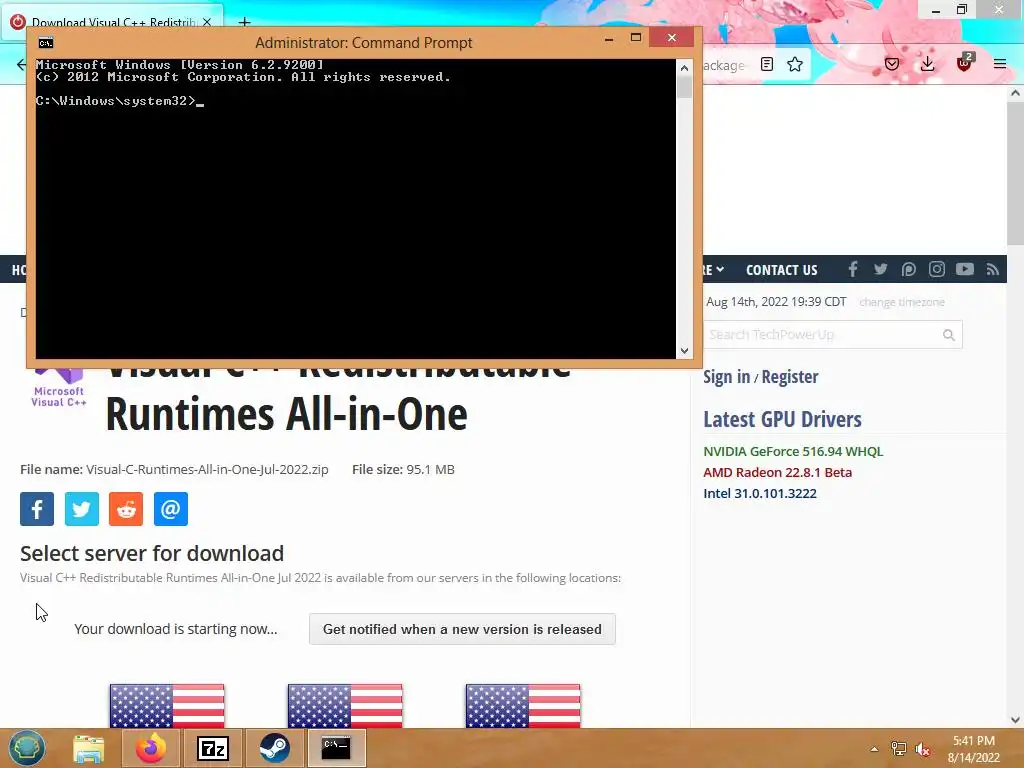The image size is (1024, 768).
Task: Open the uBlock Origin extension icon
Action: (965, 63)
